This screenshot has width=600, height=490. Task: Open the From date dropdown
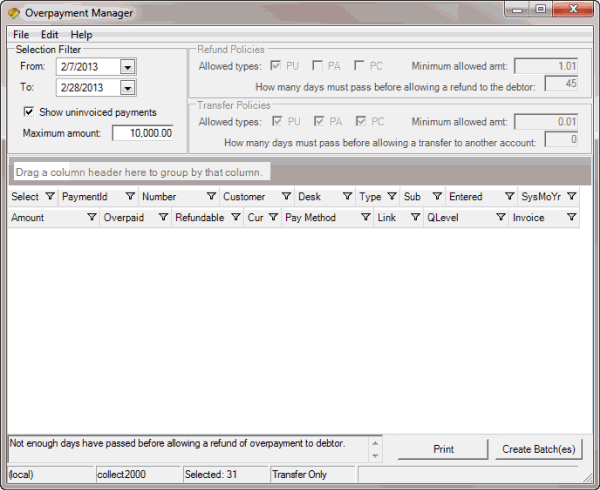pyautogui.click(x=127, y=67)
